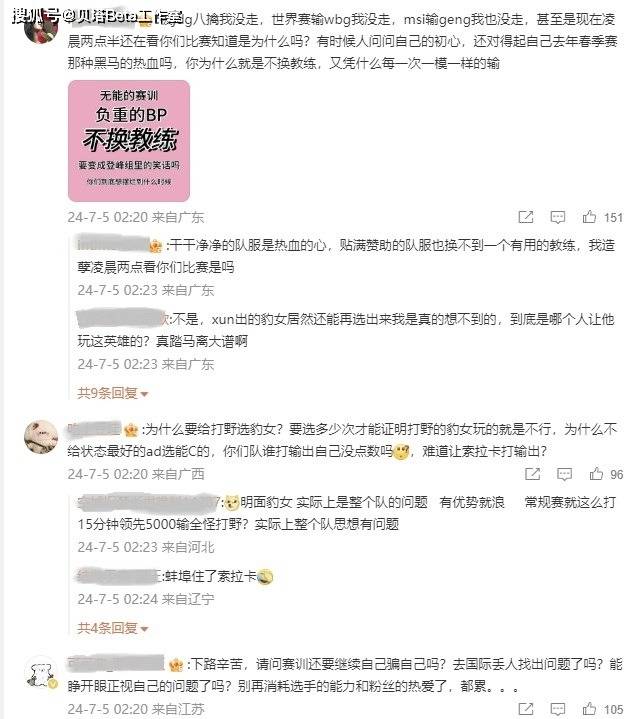Screen dimensions: 638x719
Task: Reply to the 广西 comment via speech bubble icon
Action: 564,474
